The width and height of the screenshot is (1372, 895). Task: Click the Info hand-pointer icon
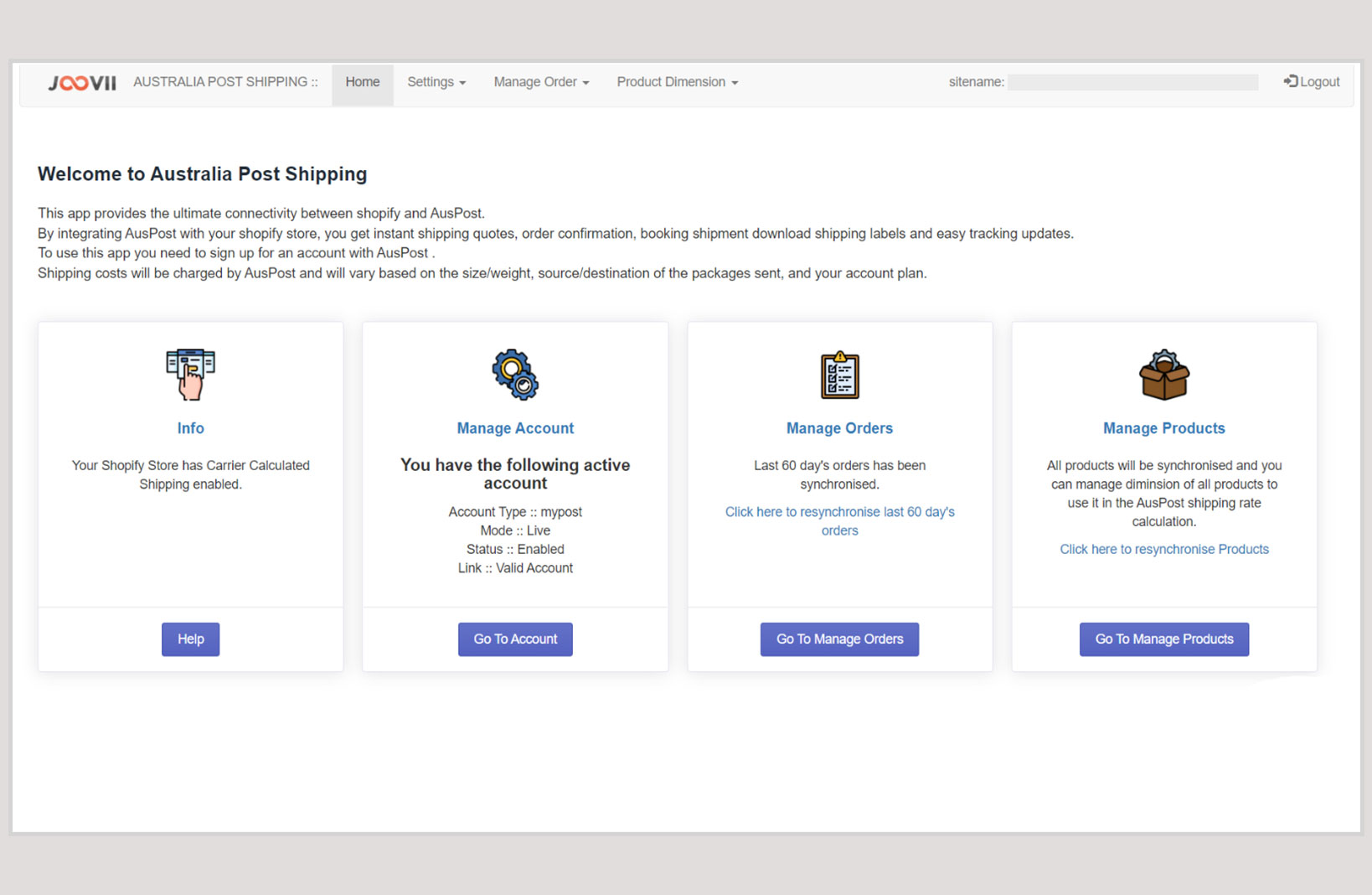tap(190, 375)
